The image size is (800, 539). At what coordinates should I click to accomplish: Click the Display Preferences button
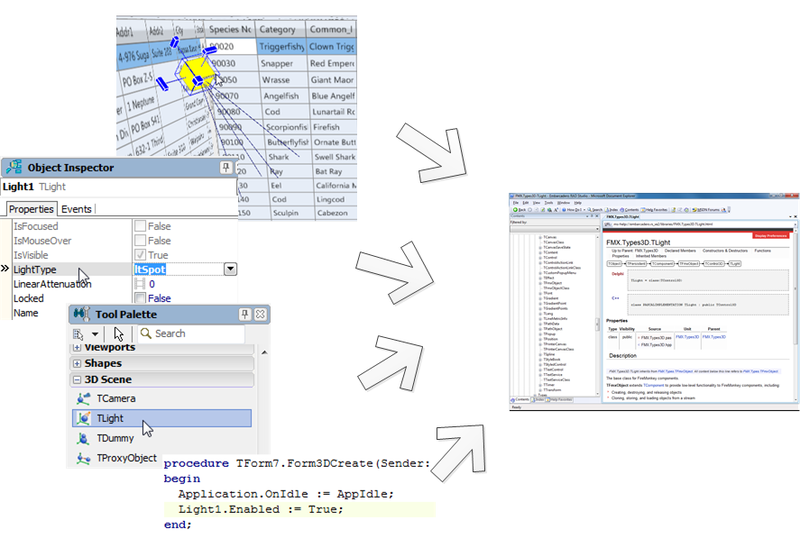[770, 236]
